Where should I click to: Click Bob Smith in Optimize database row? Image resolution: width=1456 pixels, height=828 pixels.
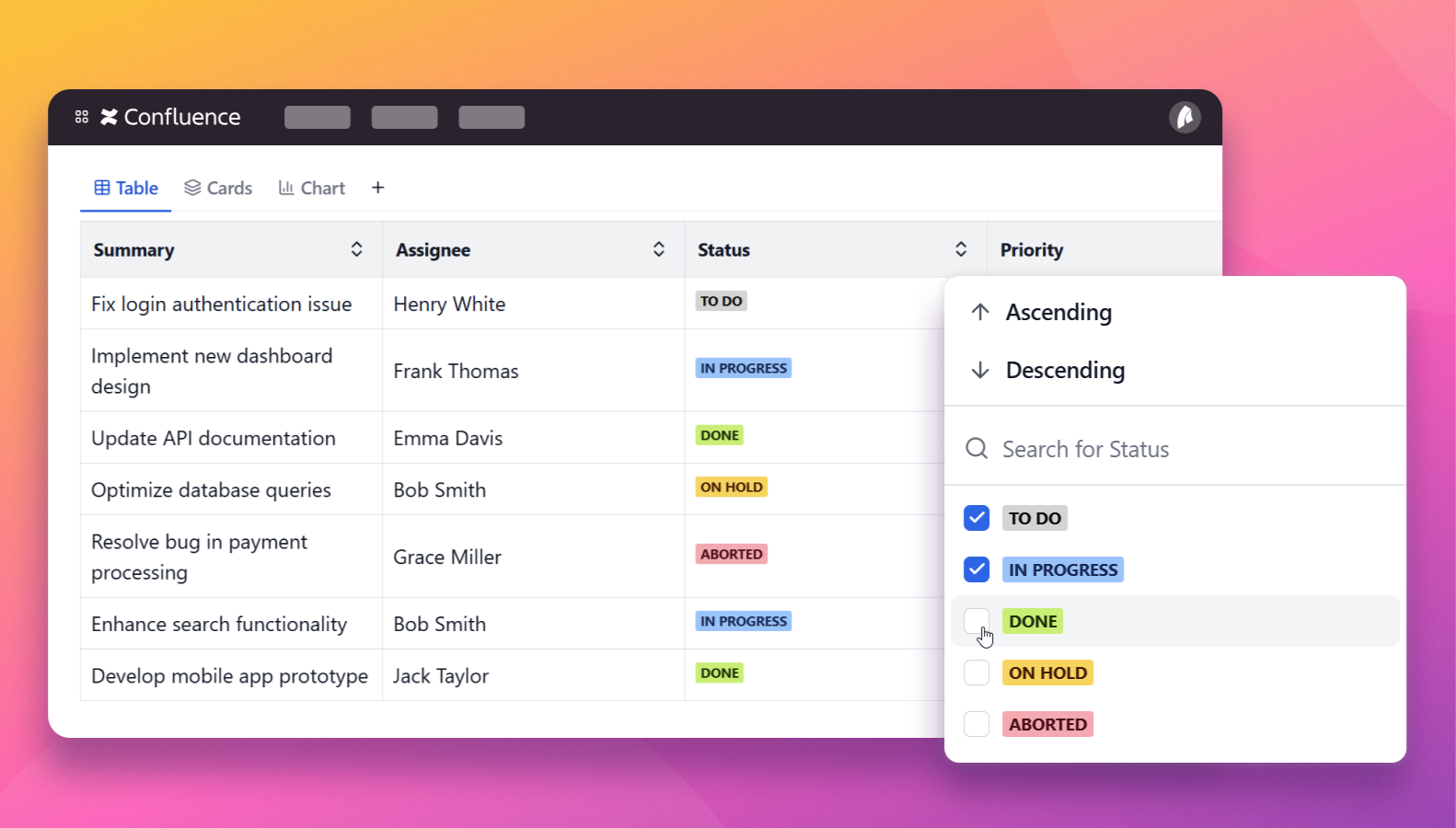[x=440, y=489]
